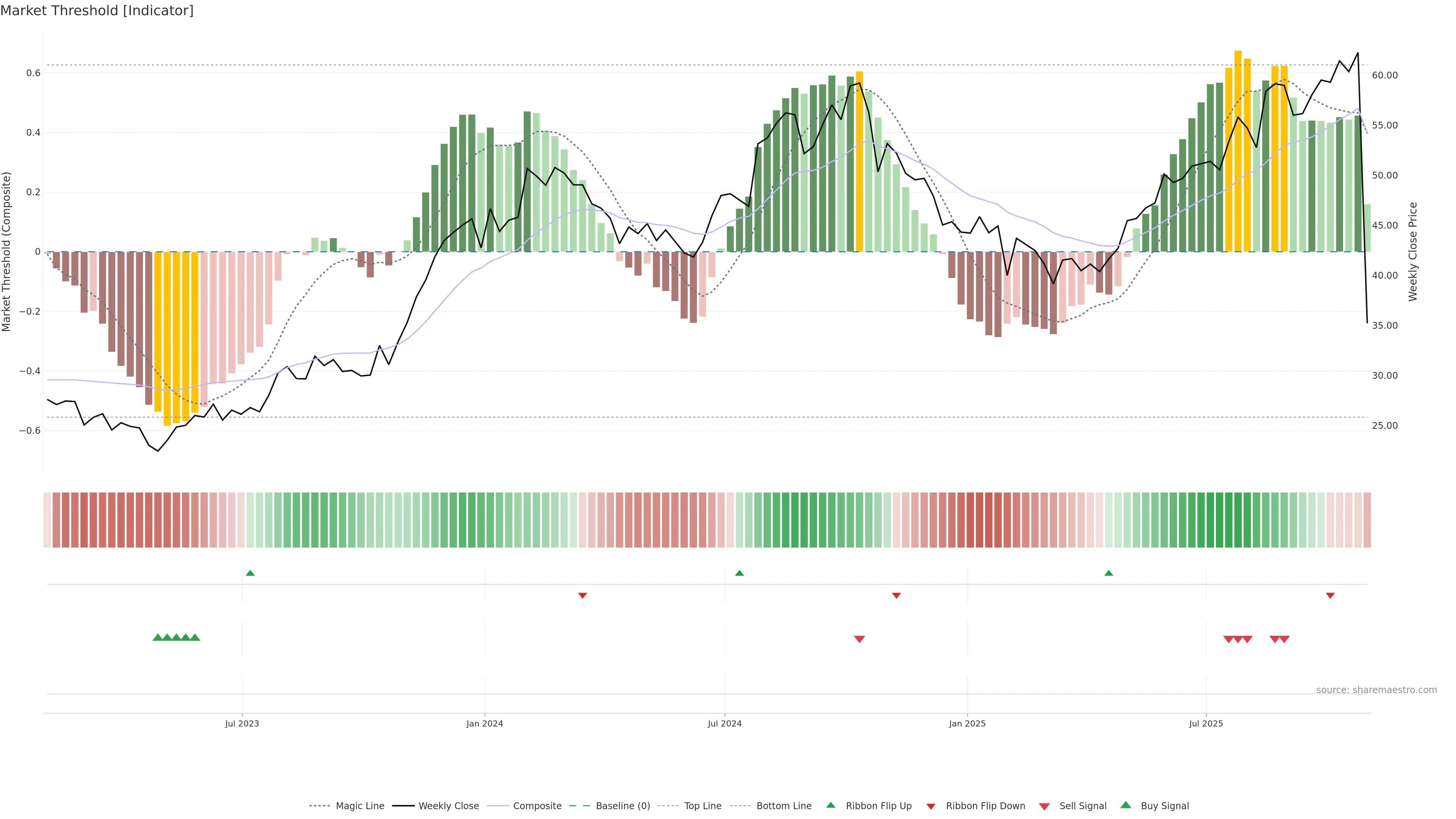Toggle Baseline (0) legend entry

pyautogui.click(x=622, y=806)
